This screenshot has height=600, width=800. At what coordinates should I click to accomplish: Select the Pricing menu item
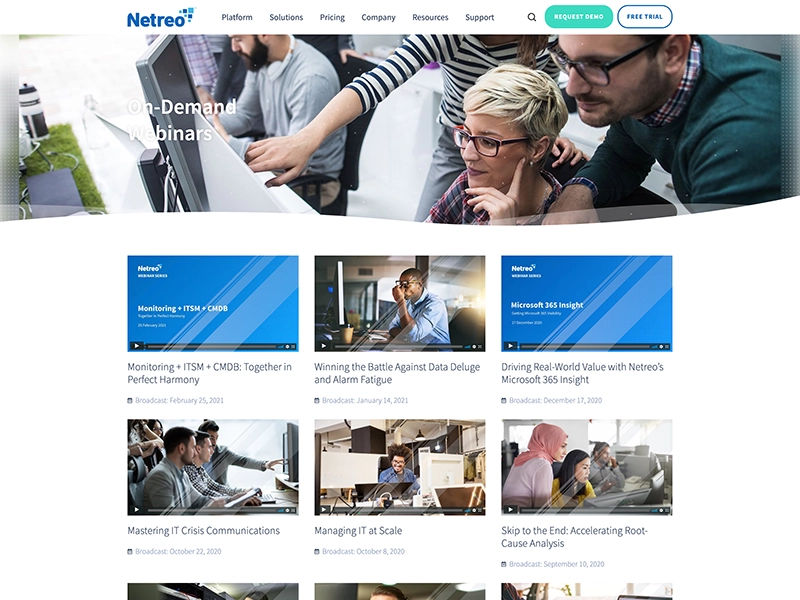[x=332, y=17]
